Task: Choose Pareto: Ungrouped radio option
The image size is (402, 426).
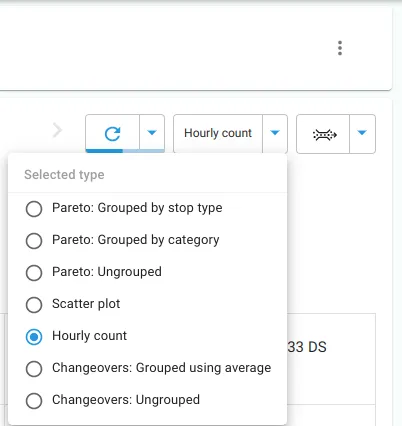Action: [34, 273]
